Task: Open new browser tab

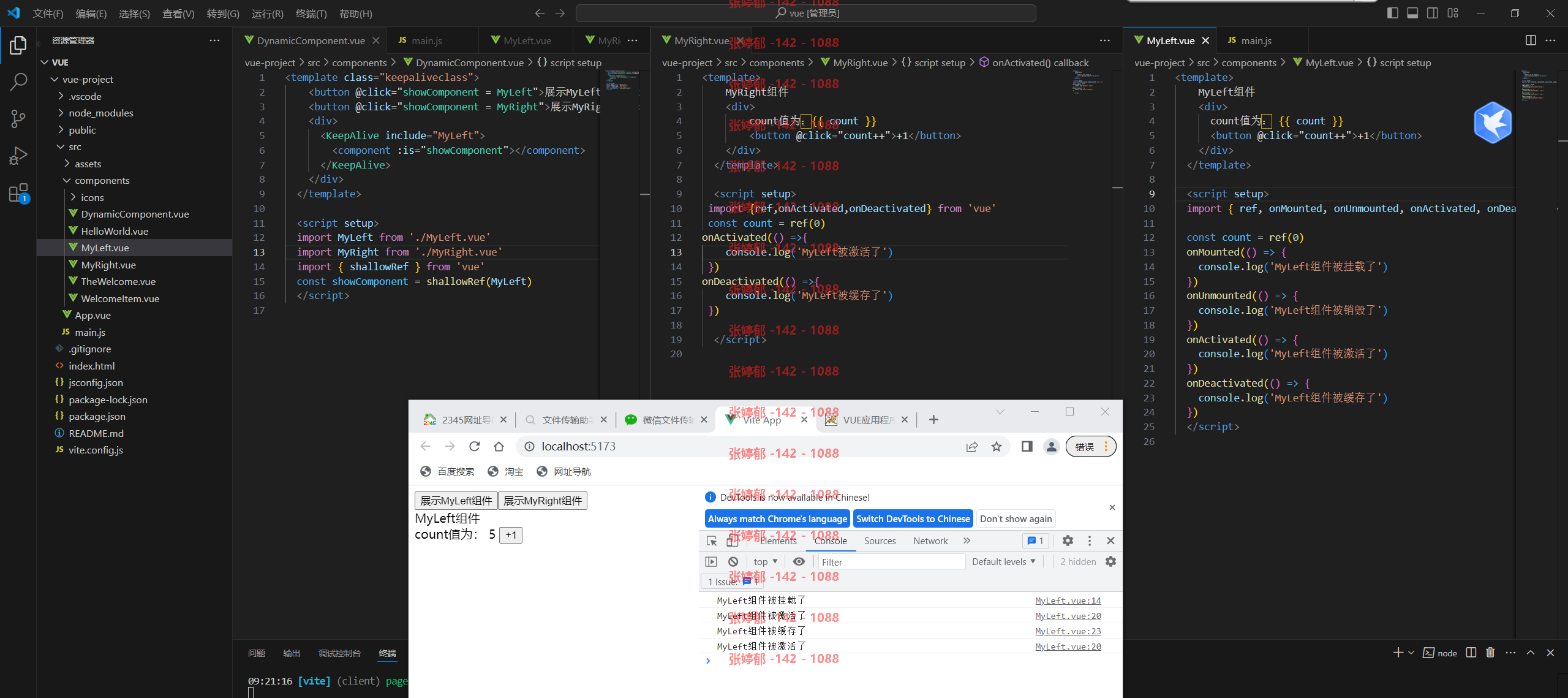Action: [x=933, y=420]
